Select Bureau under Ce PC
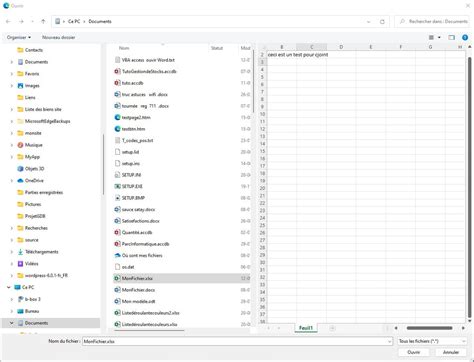The image size is (474, 362). pos(32,311)
